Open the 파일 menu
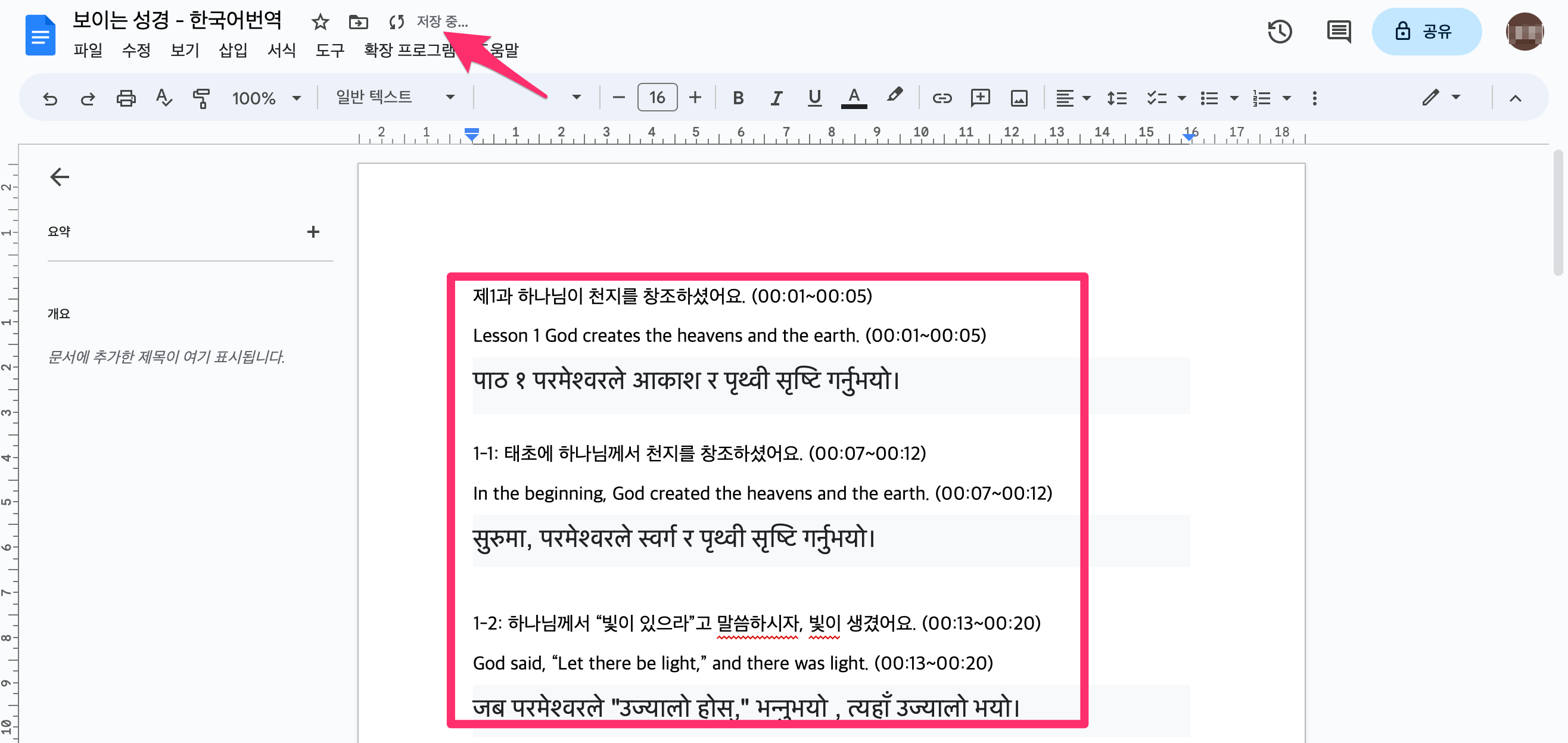The width and height of the screenshot is (1568, 743). click(88, 50)
